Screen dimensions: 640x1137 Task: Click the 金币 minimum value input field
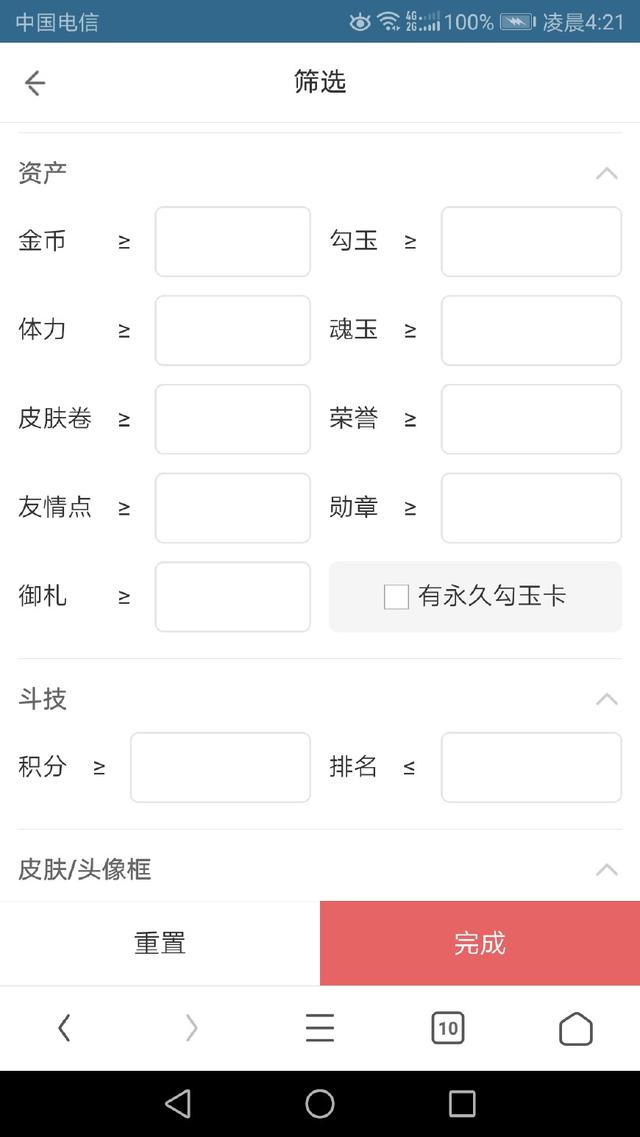click(x=232, y=241)
